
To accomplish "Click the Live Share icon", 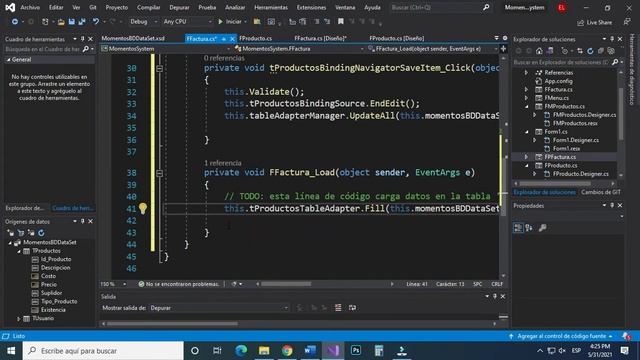I will [x=580, y=22].
